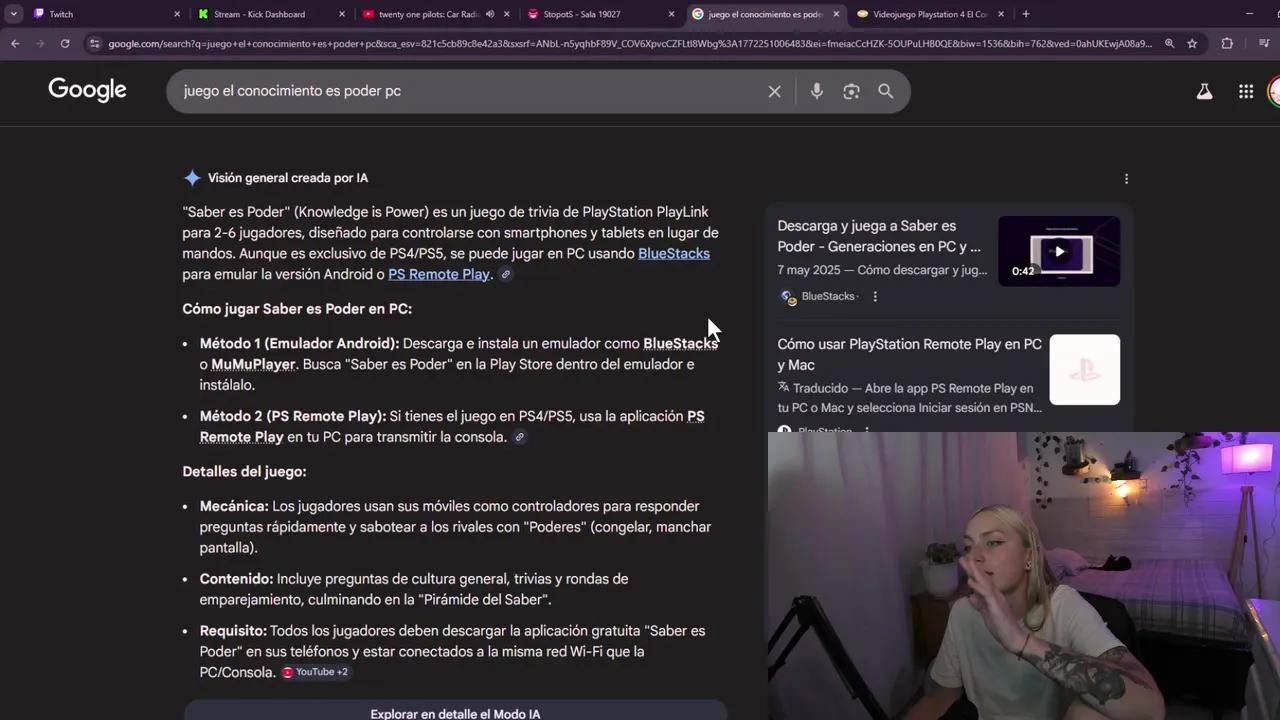Open the BlueStacks link
The width and height of the screenshot is (1280, 720).
[x=674, y=253]
